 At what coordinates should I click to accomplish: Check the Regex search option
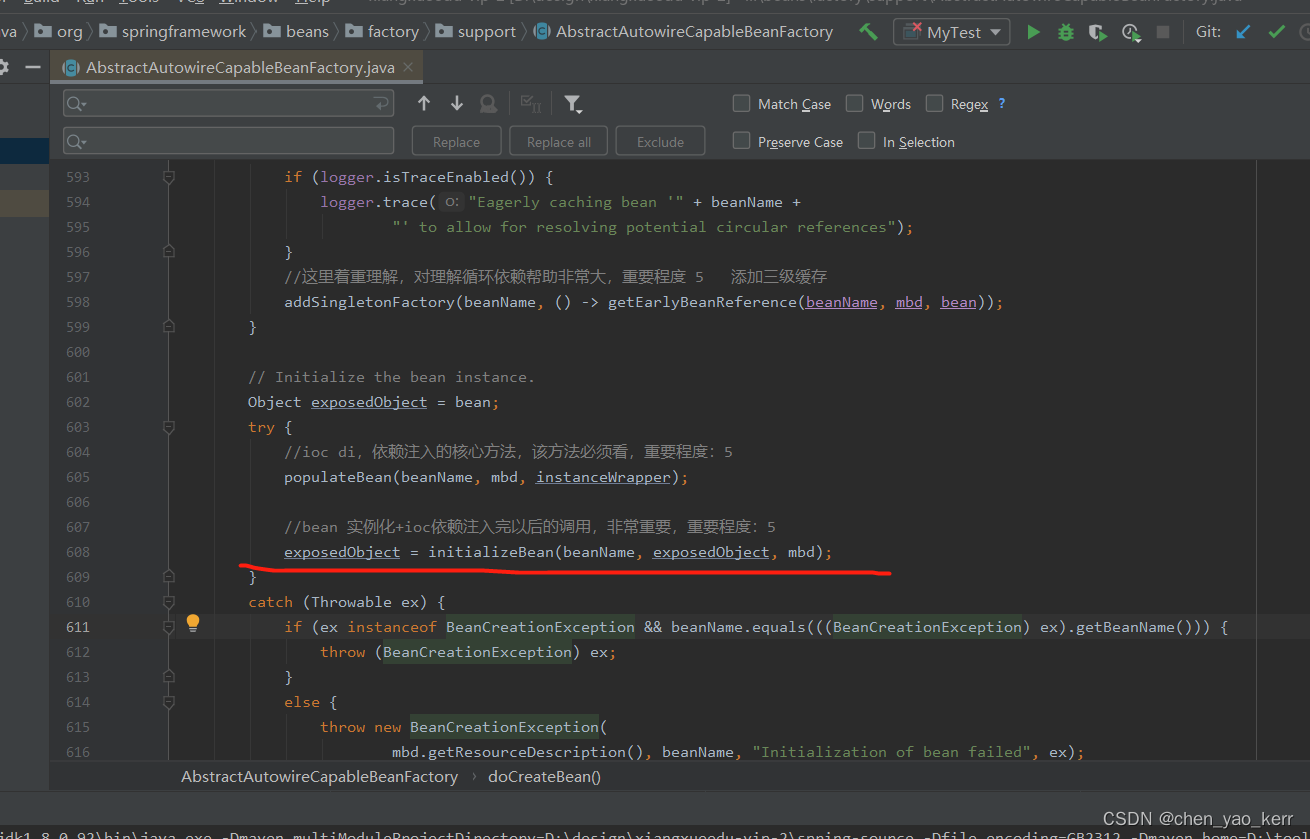point(933,103)
